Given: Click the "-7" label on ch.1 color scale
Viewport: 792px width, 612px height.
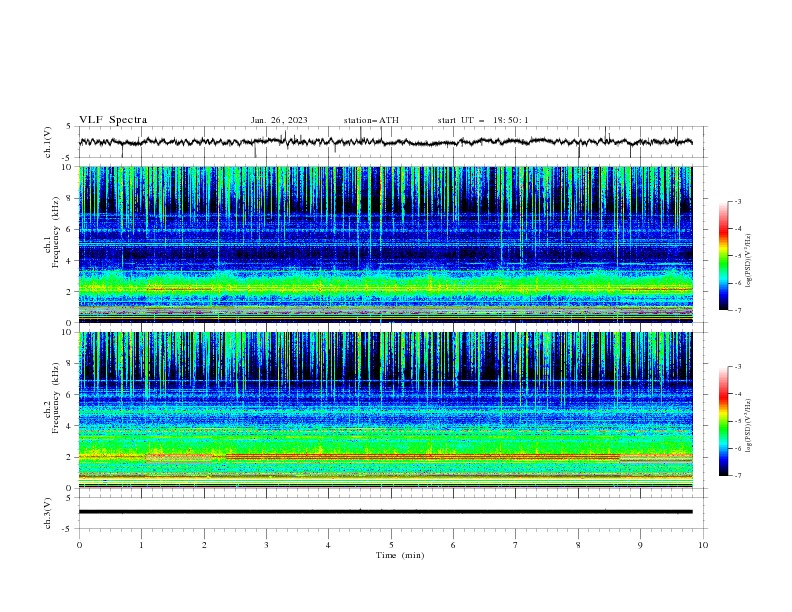Looking at the screenshot, I should coord(738,310).
